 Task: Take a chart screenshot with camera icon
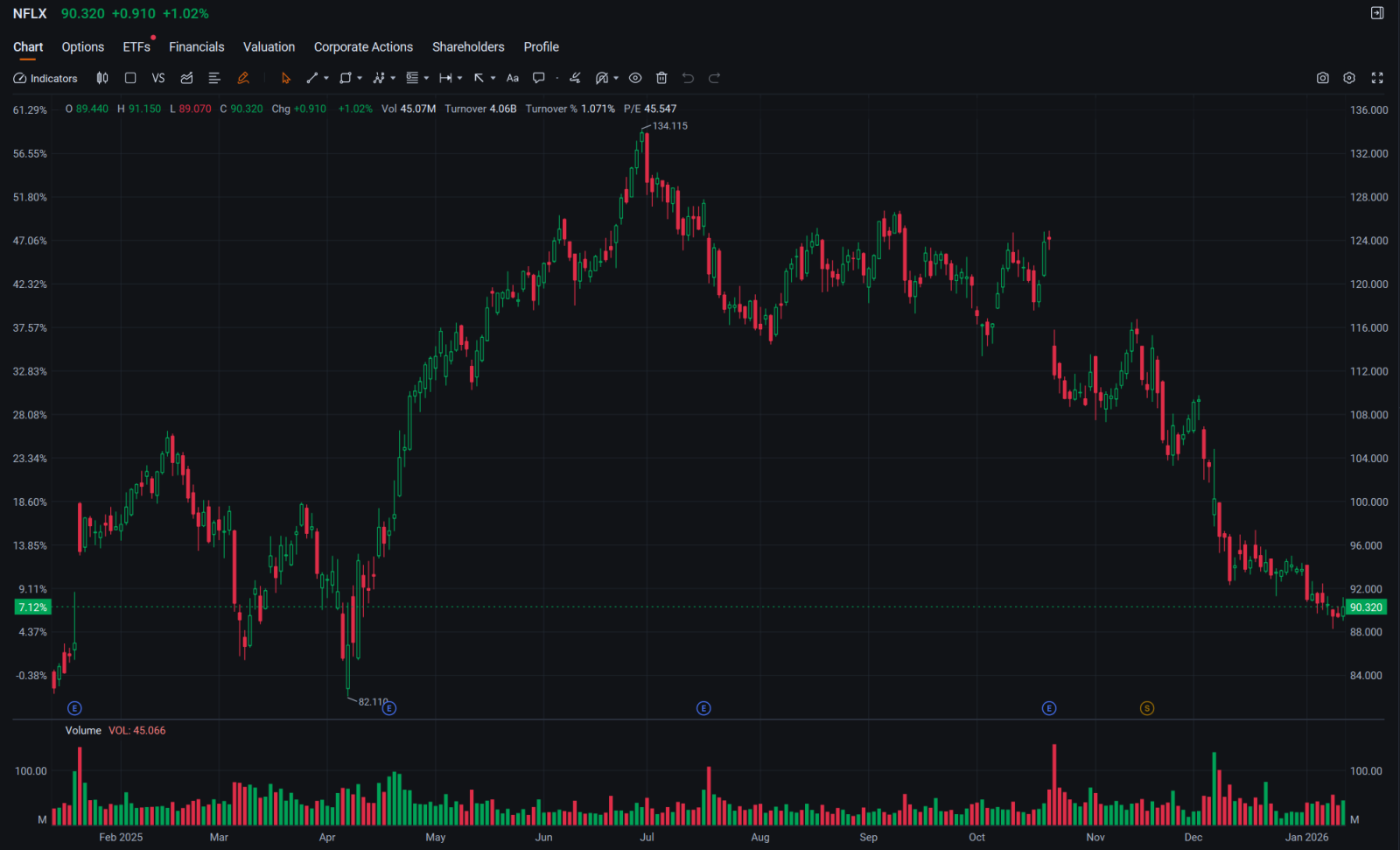point(1323,78)
